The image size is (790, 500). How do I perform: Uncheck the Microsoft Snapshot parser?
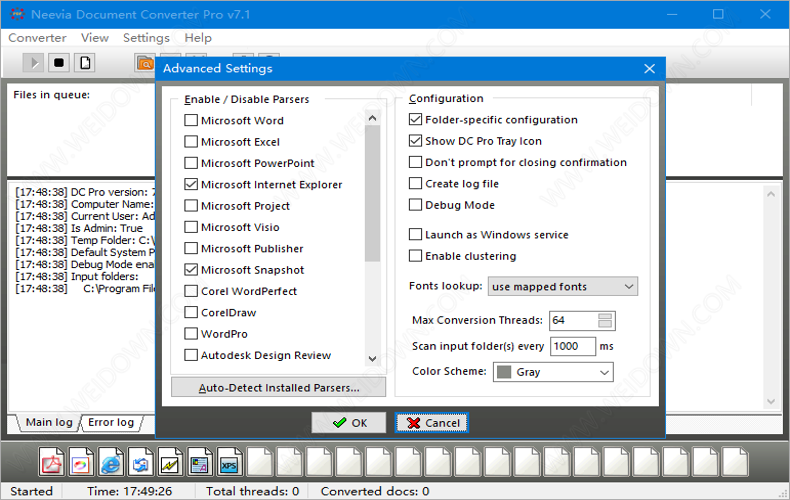tap(191, 270)
